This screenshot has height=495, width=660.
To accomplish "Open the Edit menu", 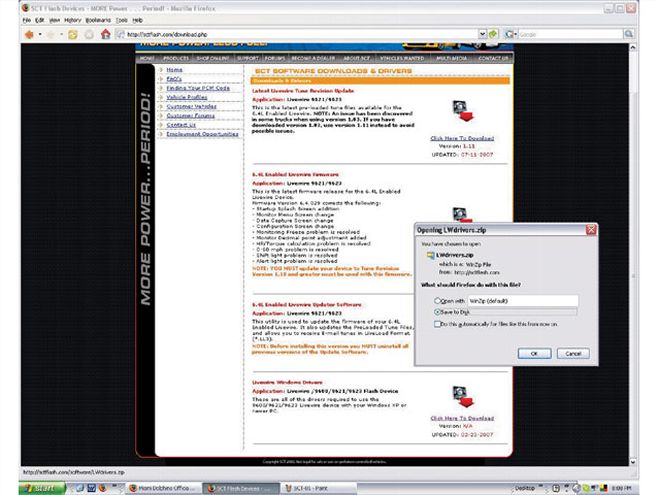I will (x=40, y=20).
